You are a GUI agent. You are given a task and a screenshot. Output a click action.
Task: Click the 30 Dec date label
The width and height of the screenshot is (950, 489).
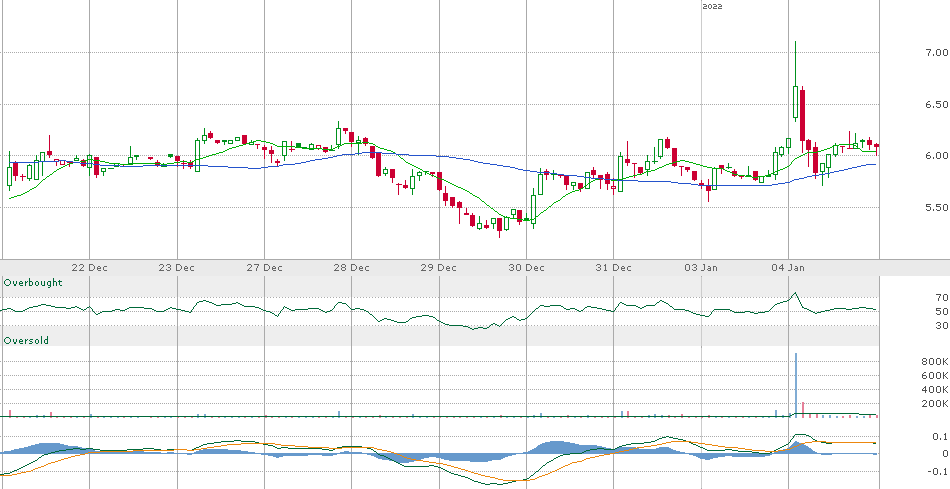[526, 267]
